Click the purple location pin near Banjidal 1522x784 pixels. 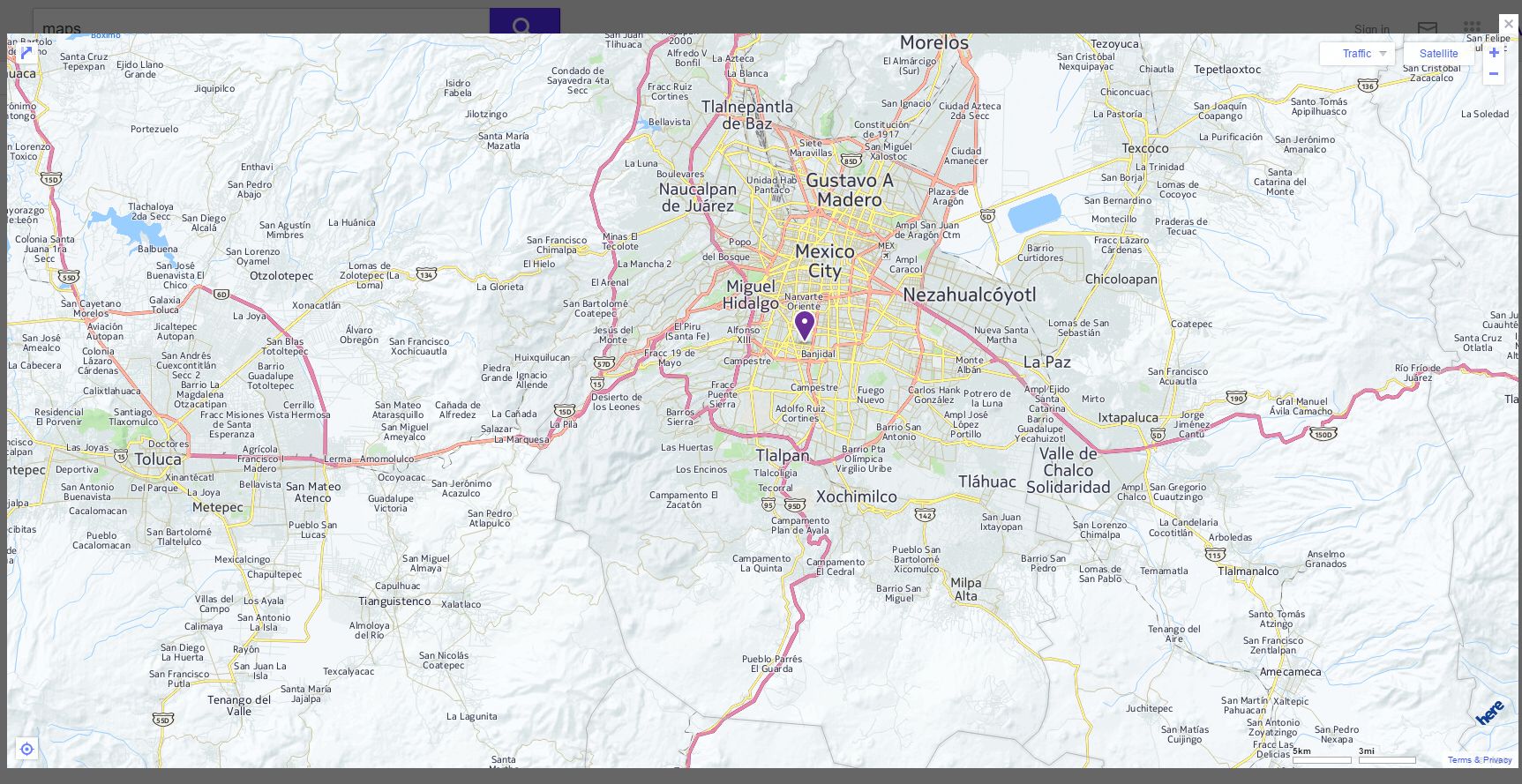(804, 325)
